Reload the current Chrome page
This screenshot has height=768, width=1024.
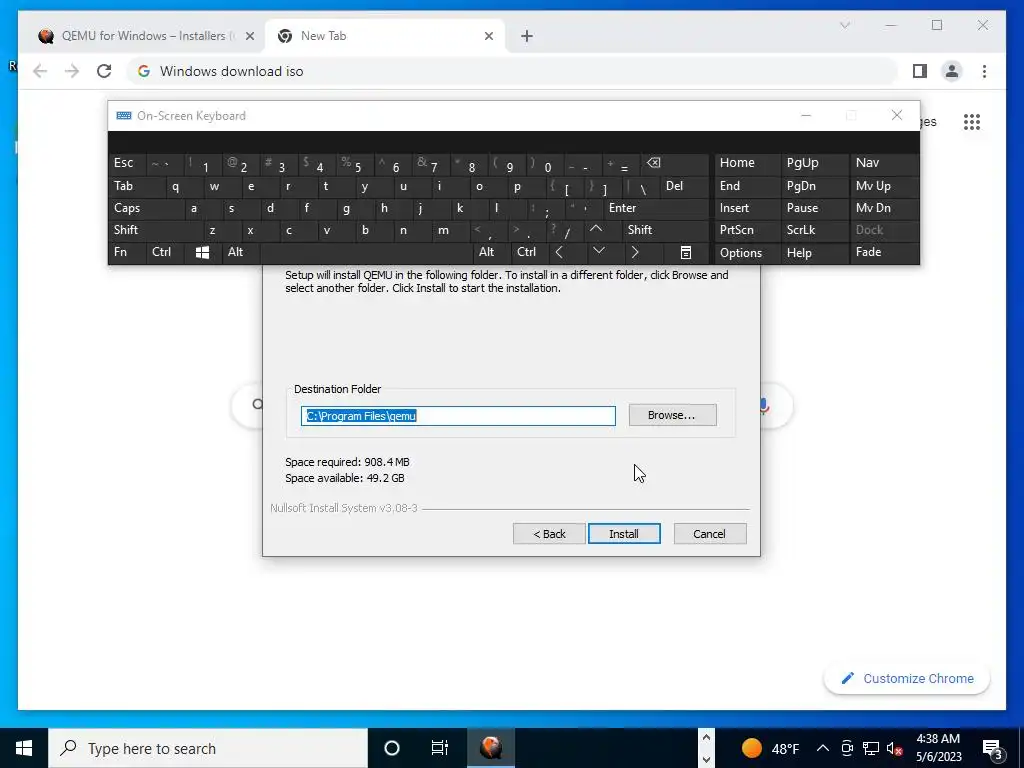point(104,71)
